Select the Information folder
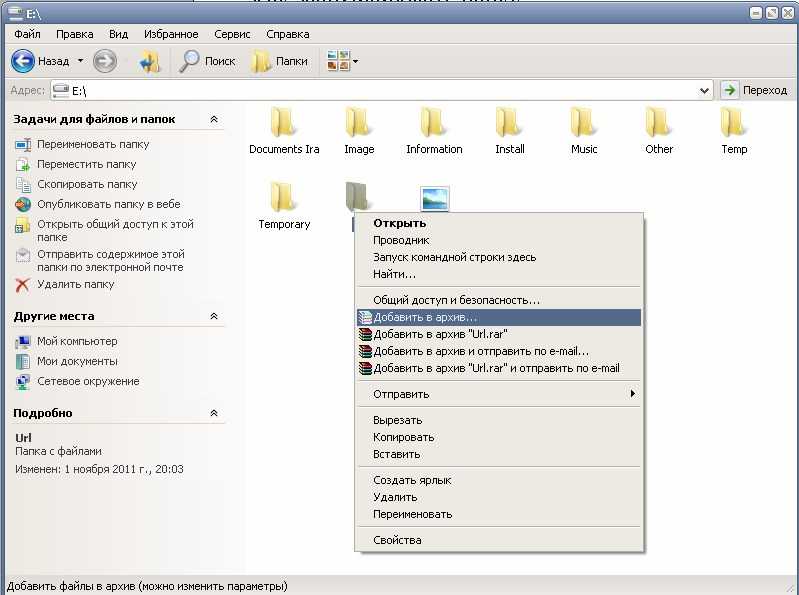Viewport: 799px width, 595px height. 434,131
